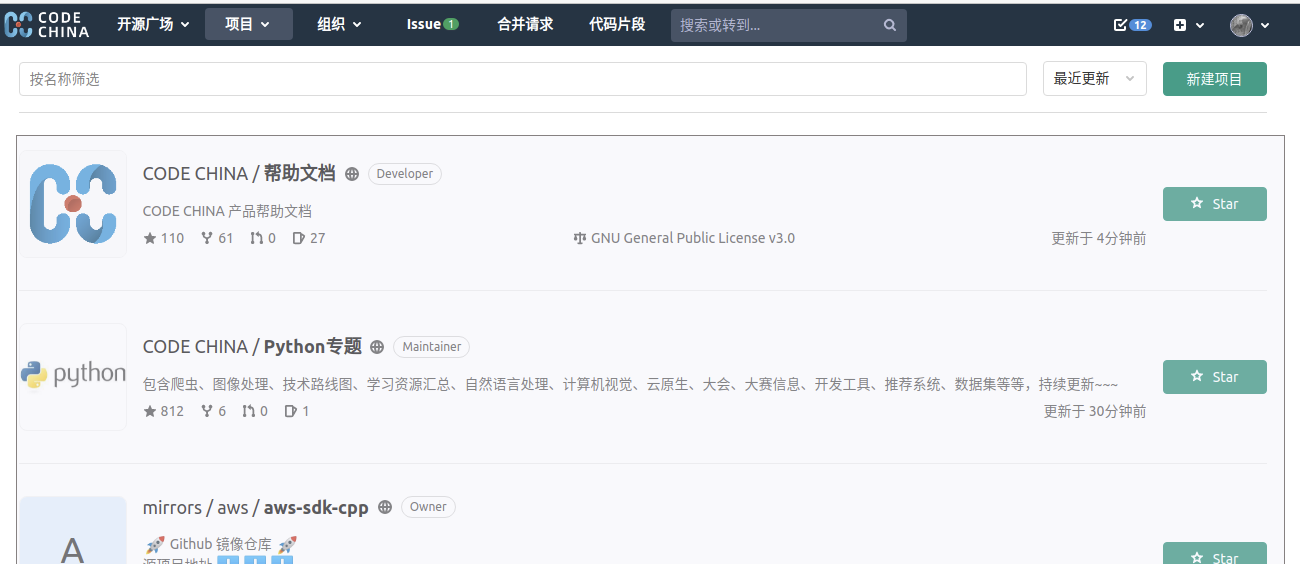This screenshot has height=564, width=1300.
Task: Click the Github 镜像仓库 description
Action: click(x=221, y=544)
